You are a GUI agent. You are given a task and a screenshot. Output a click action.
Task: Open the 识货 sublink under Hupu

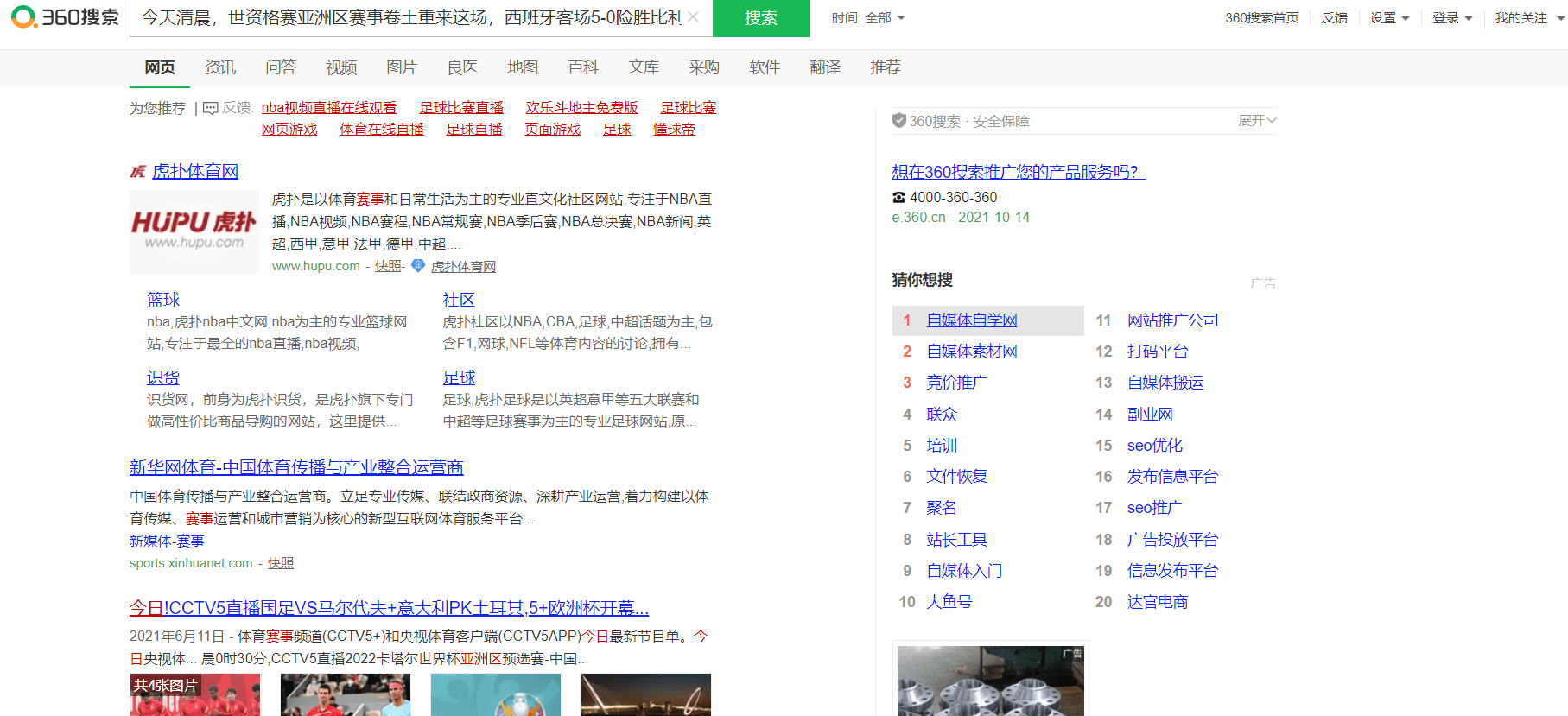coord(163,377)
